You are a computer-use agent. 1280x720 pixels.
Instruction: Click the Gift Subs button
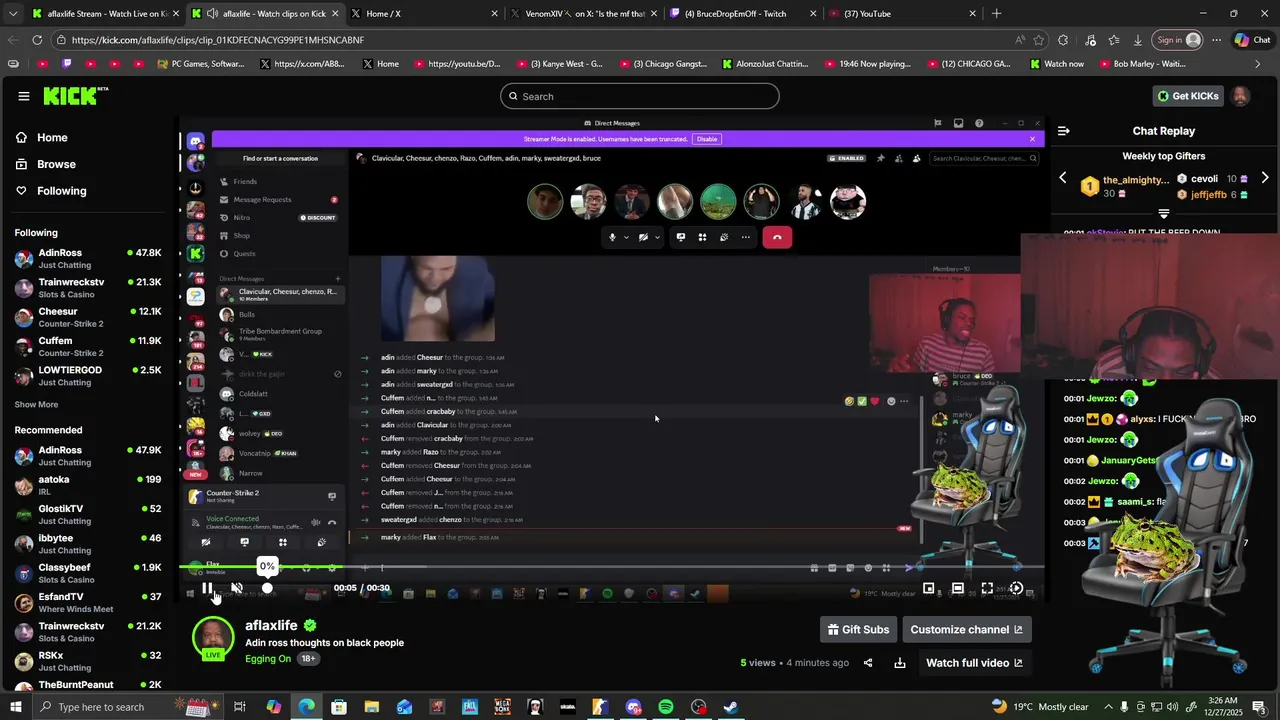tap(858, 629)
